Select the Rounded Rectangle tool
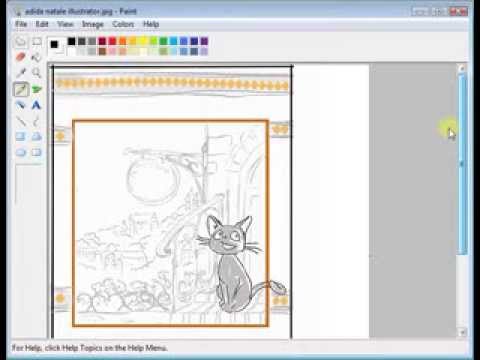This screenshot has height=360, width=480. coord(36,153)
